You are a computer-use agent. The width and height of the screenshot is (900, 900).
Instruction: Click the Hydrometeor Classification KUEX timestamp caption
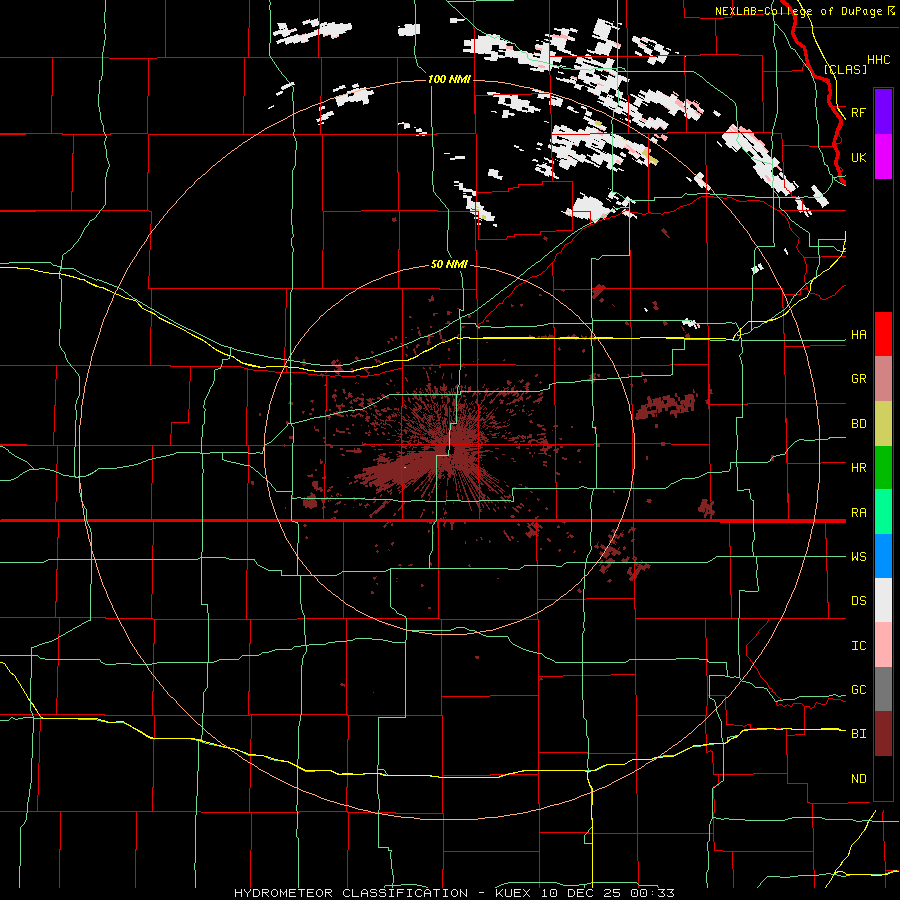point(454,893)
